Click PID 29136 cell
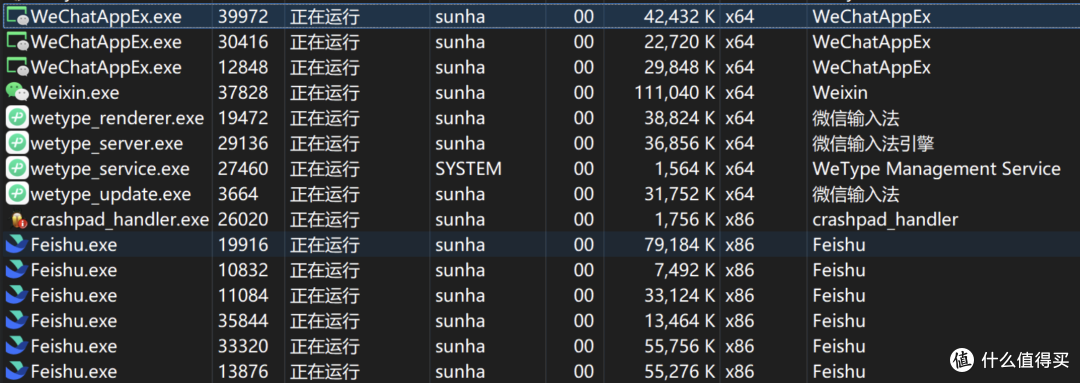This screenshot has height=383, width=1080. pos(242,143)
